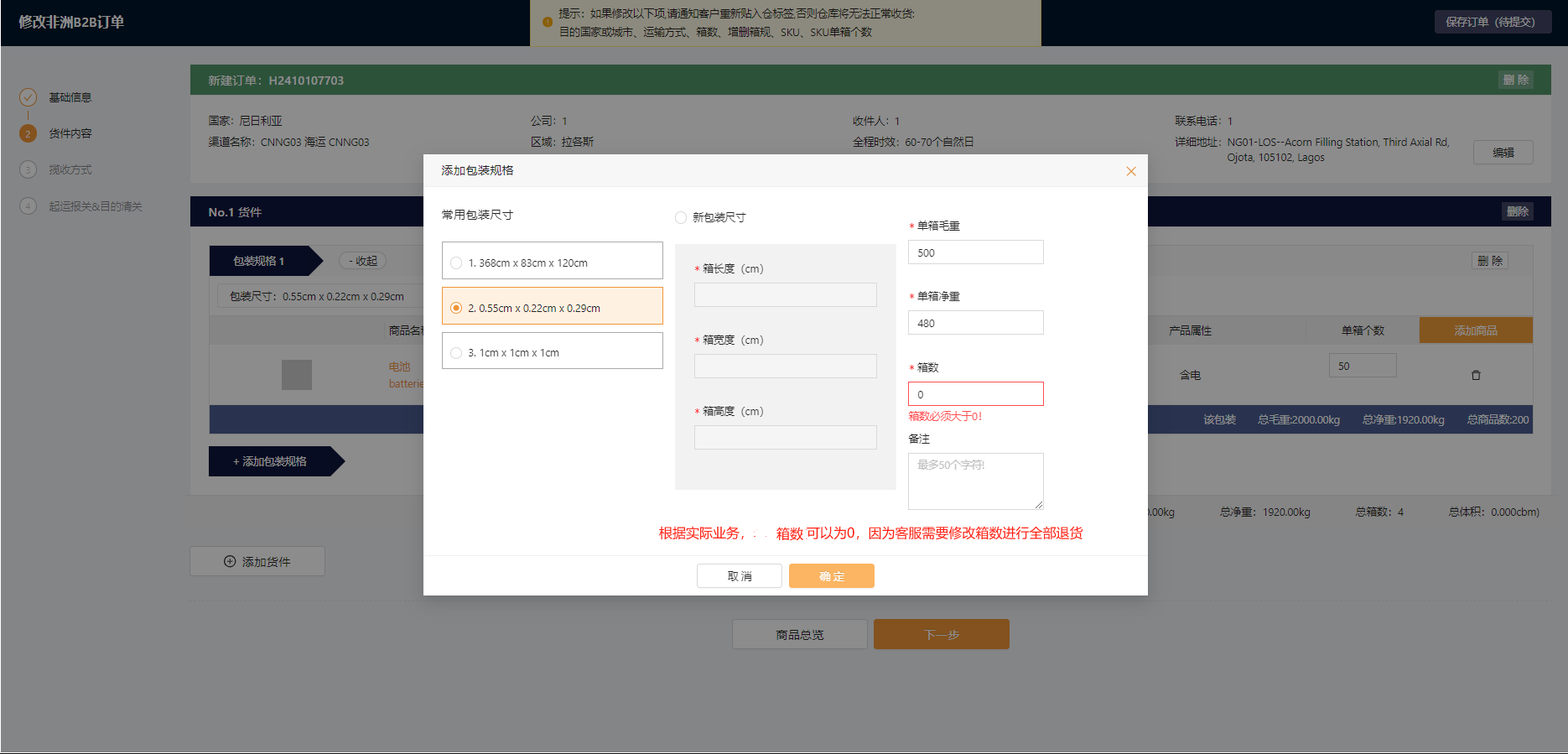
Task: Choose the 新包装尺寸 radio button
Action: (681, 218)
